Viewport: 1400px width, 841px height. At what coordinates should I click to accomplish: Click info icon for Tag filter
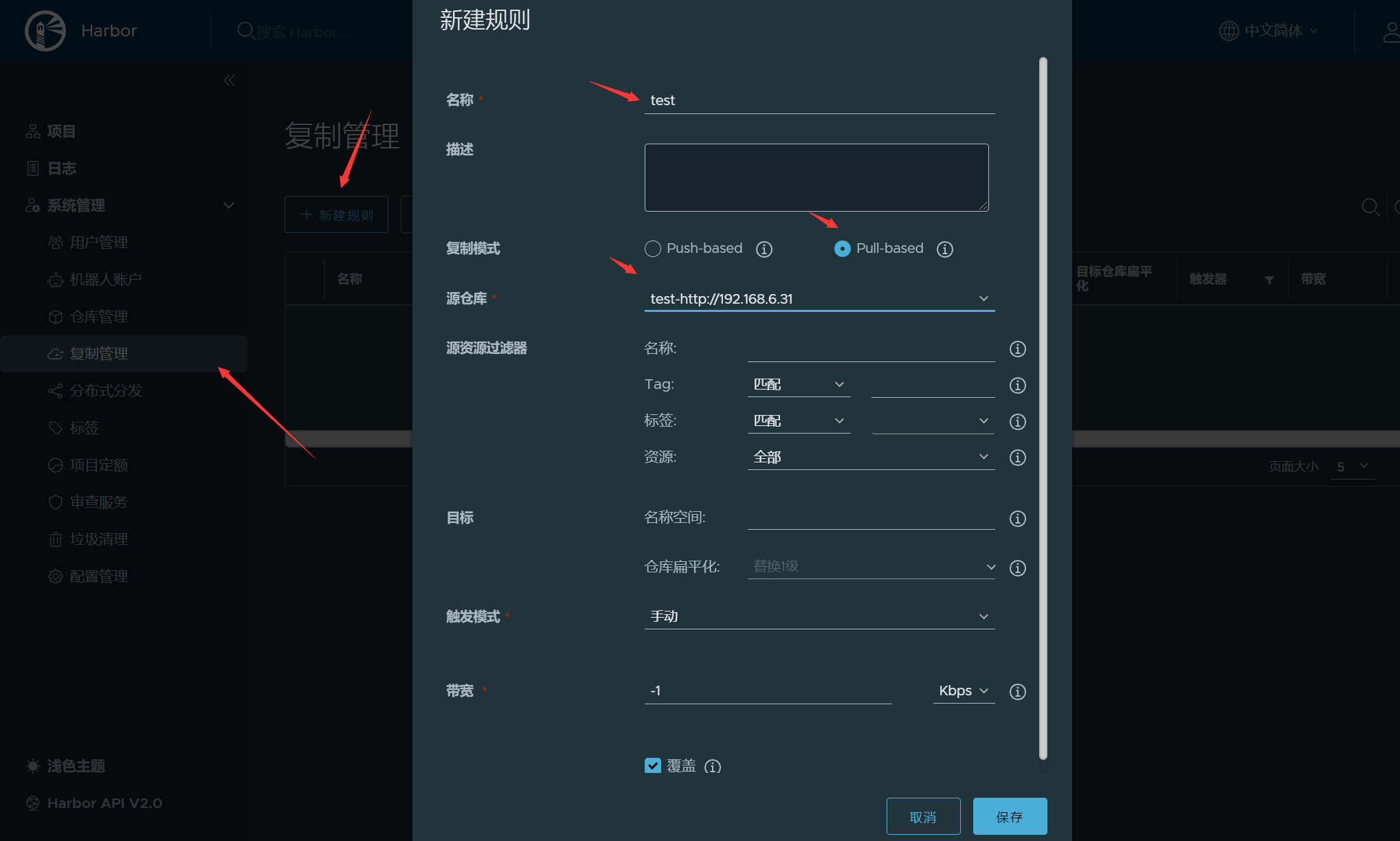pyautogui.click(x=1017, y=385)
